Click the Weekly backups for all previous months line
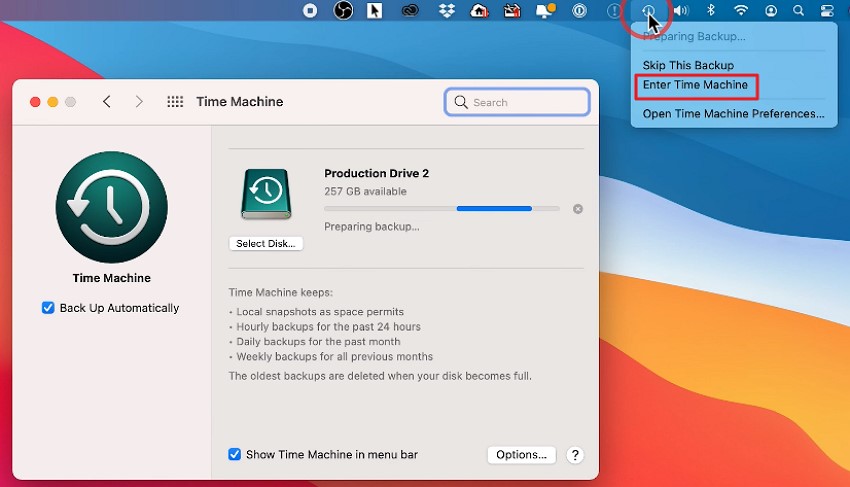This screenshot has width=850, height=487. [334, 356]
